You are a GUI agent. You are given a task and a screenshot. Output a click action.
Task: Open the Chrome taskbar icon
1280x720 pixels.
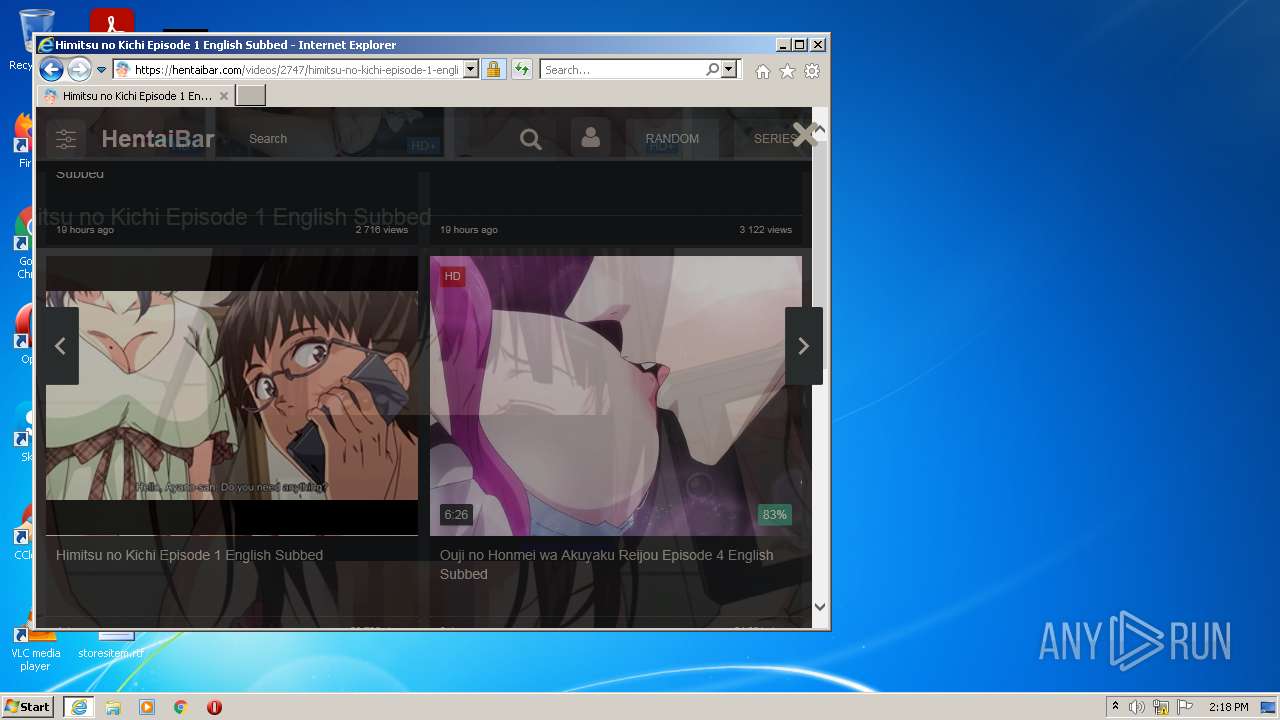coord(181,707)
